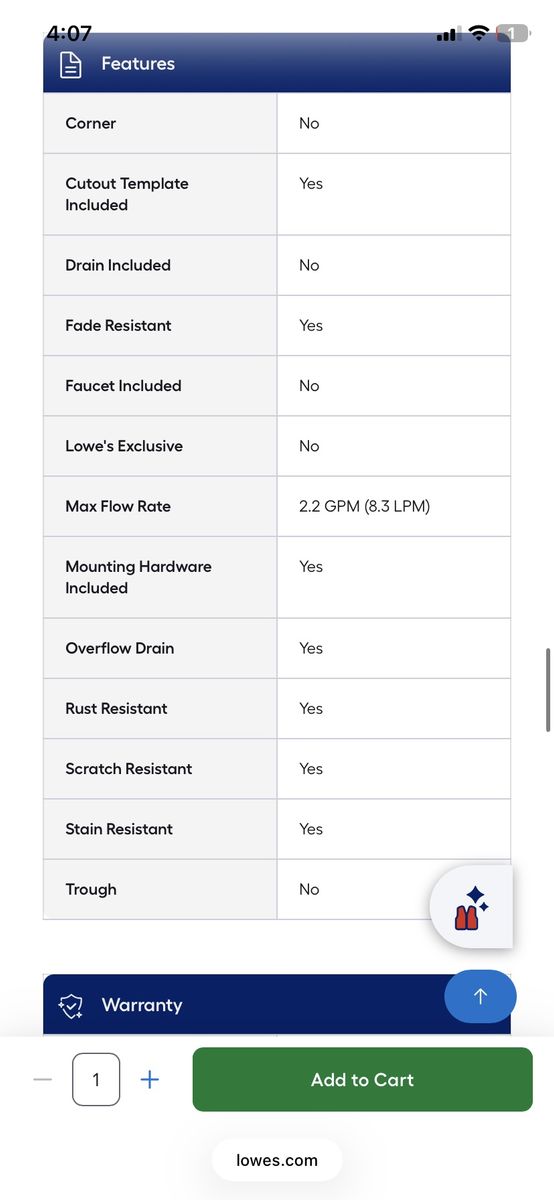Tap the 4:07 clock in status bar
Image resolution: width=554 pixels, height=1200 pixels.
click(x=69, y=33)
